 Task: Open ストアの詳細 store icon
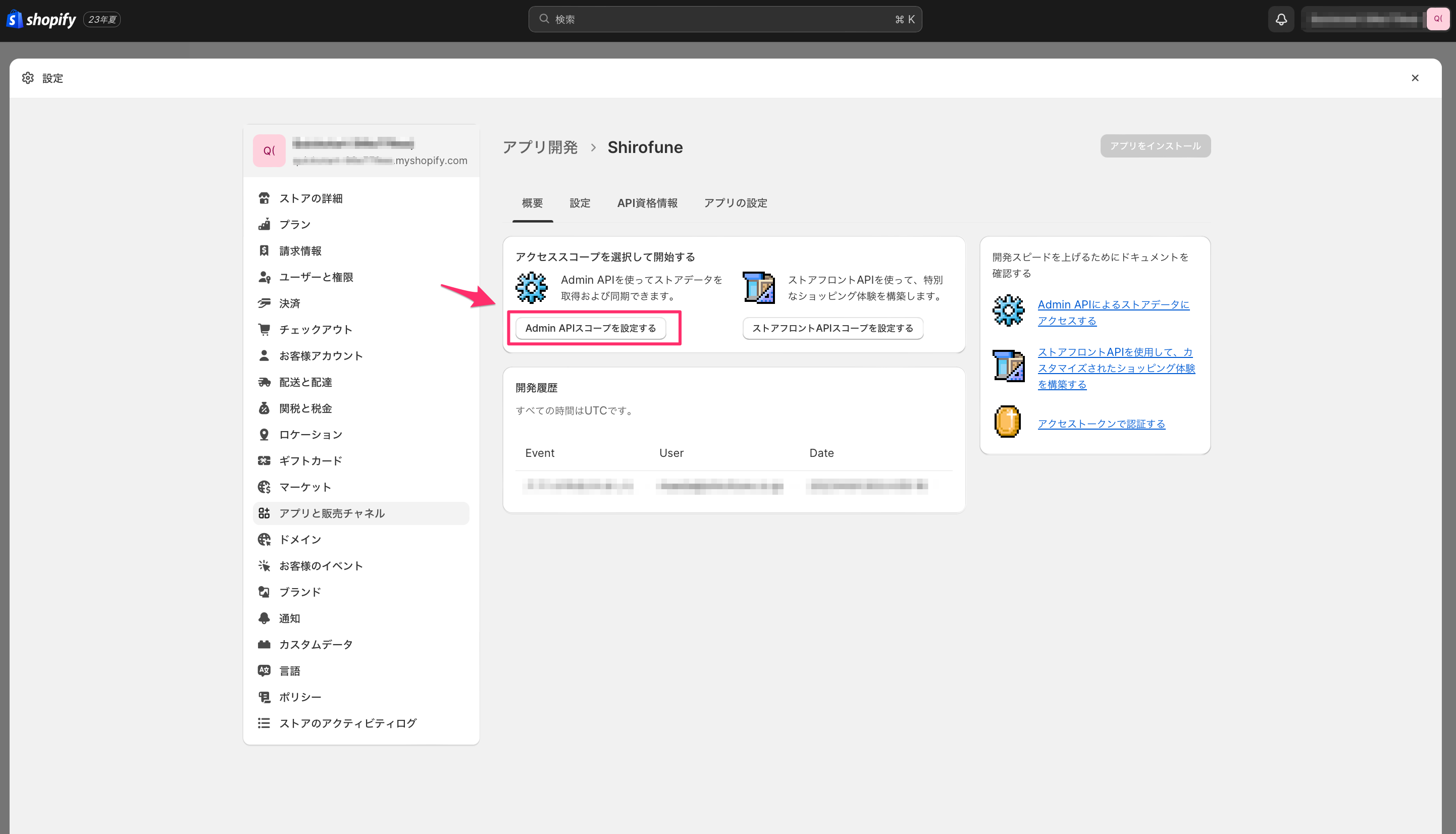coord(264,198)
